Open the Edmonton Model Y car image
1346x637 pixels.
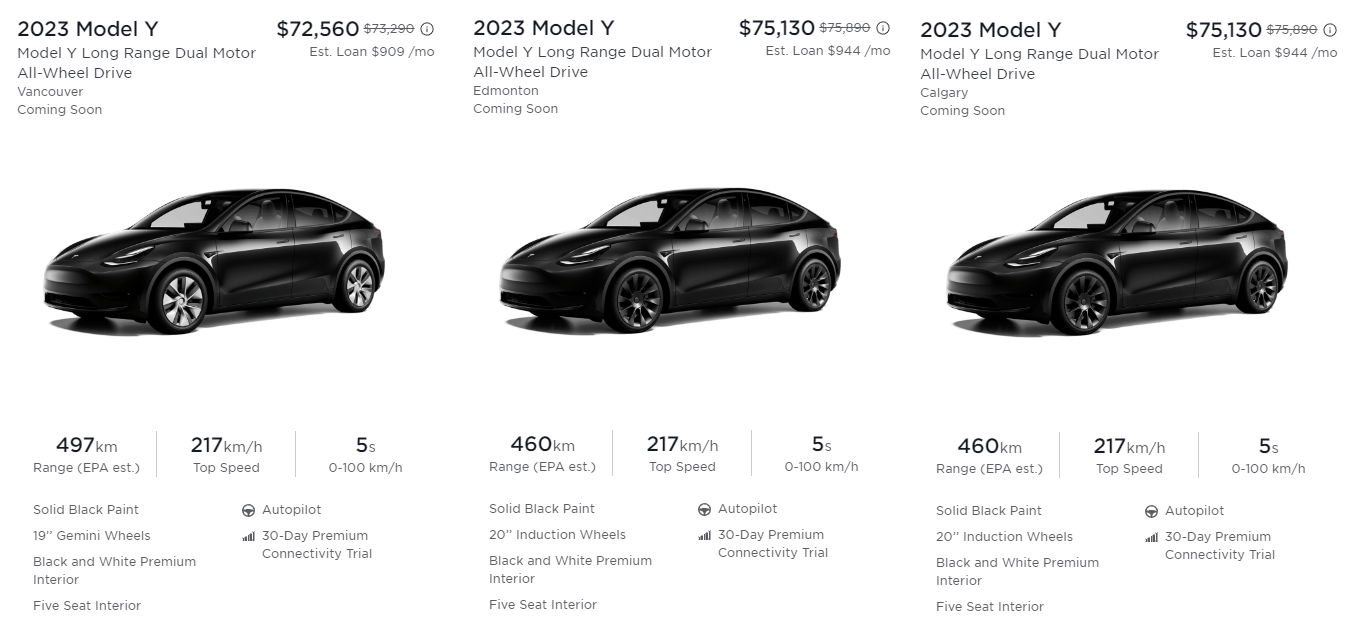[670, 260]
